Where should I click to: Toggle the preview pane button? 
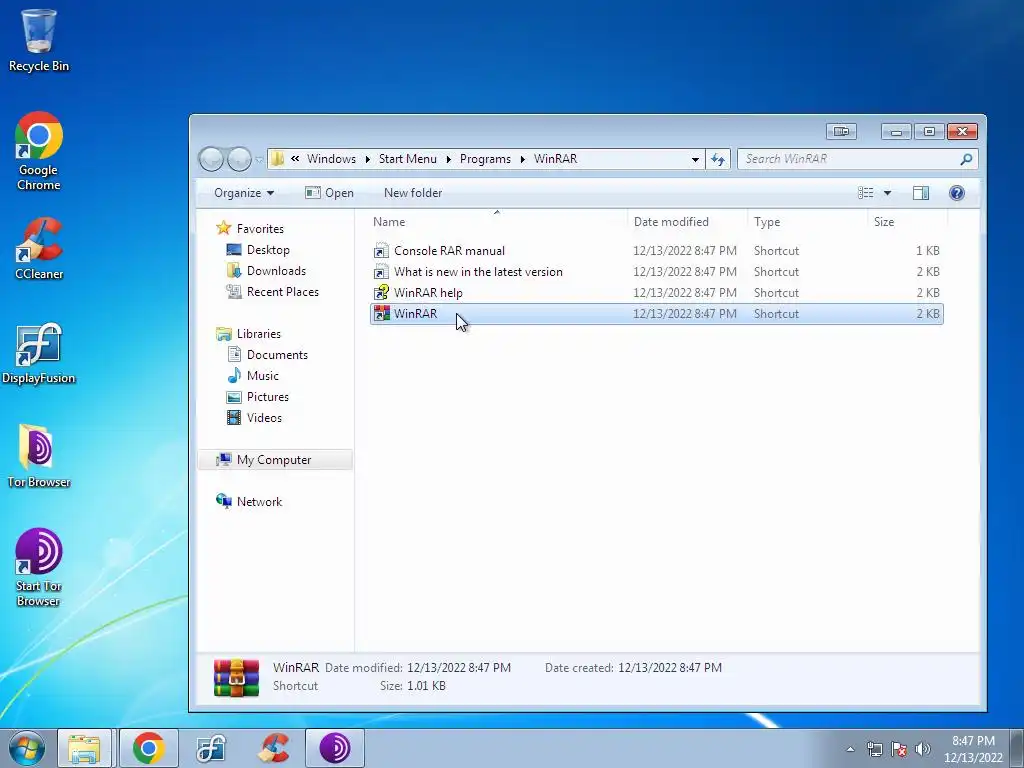point(921,193)
